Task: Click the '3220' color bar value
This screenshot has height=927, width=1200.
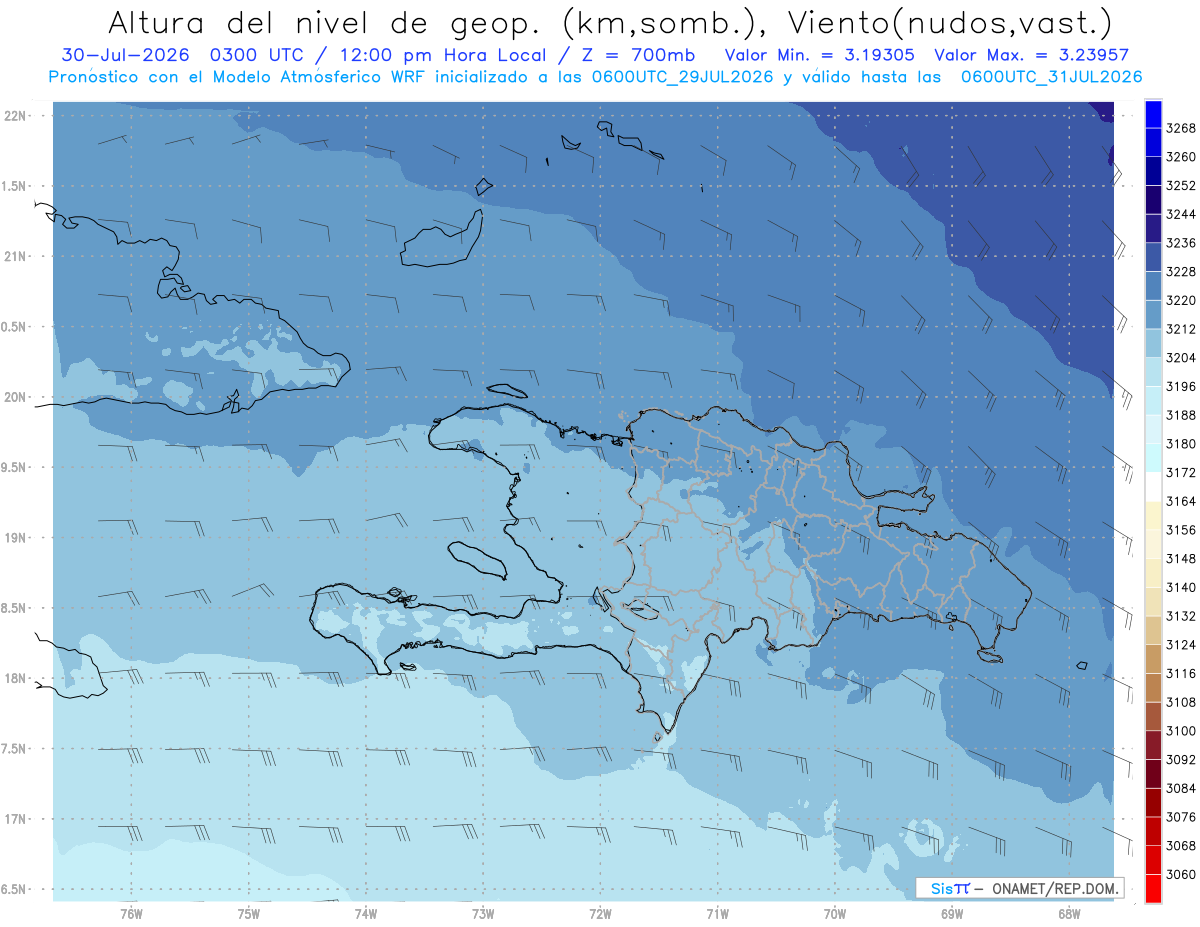Action: (x=1181, y=301)
